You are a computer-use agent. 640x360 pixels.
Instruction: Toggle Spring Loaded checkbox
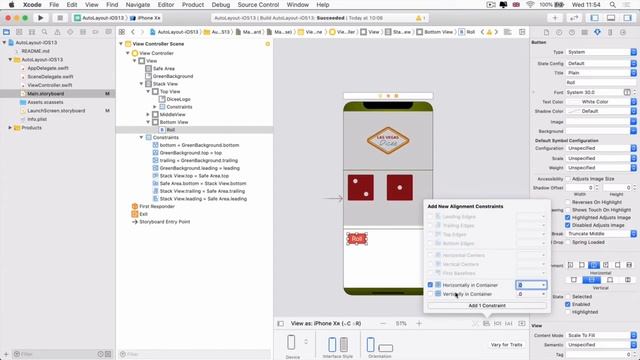568,242
